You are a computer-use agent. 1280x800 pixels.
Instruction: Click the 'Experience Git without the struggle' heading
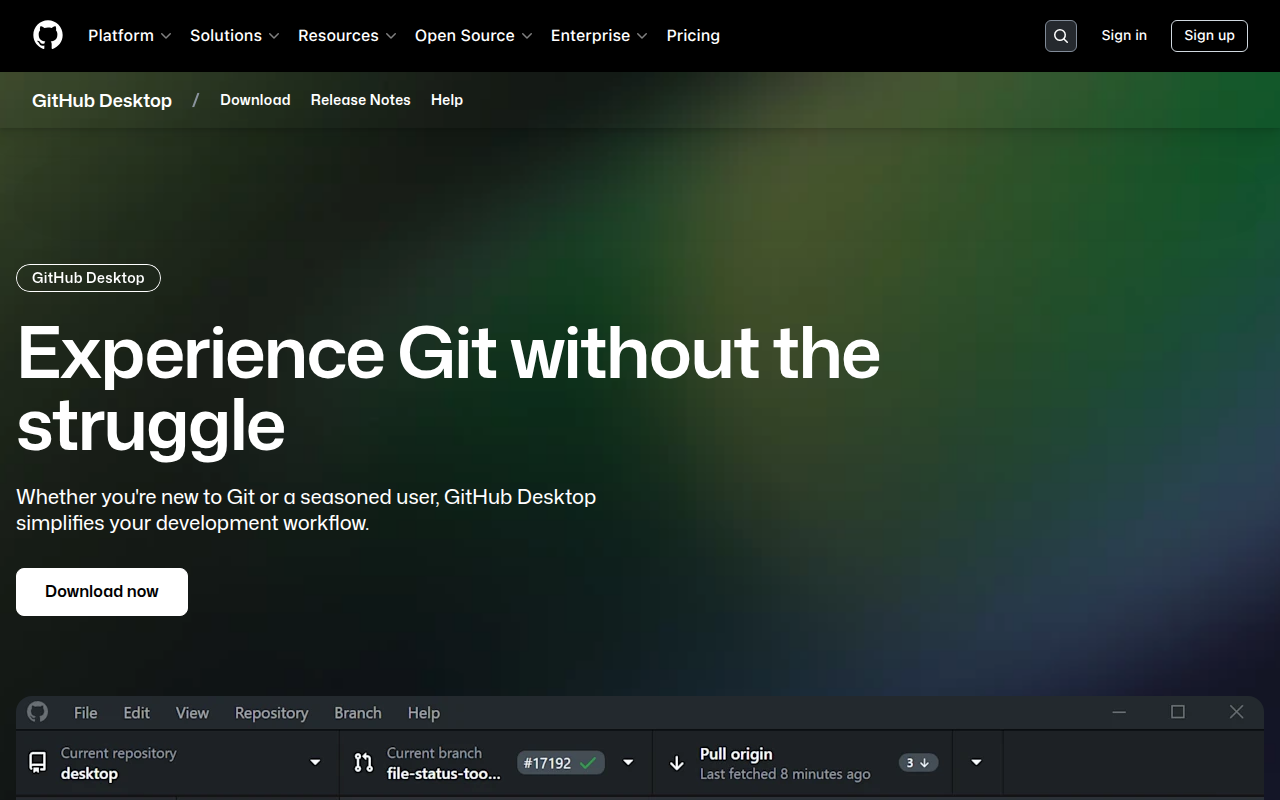coord(448,390)
